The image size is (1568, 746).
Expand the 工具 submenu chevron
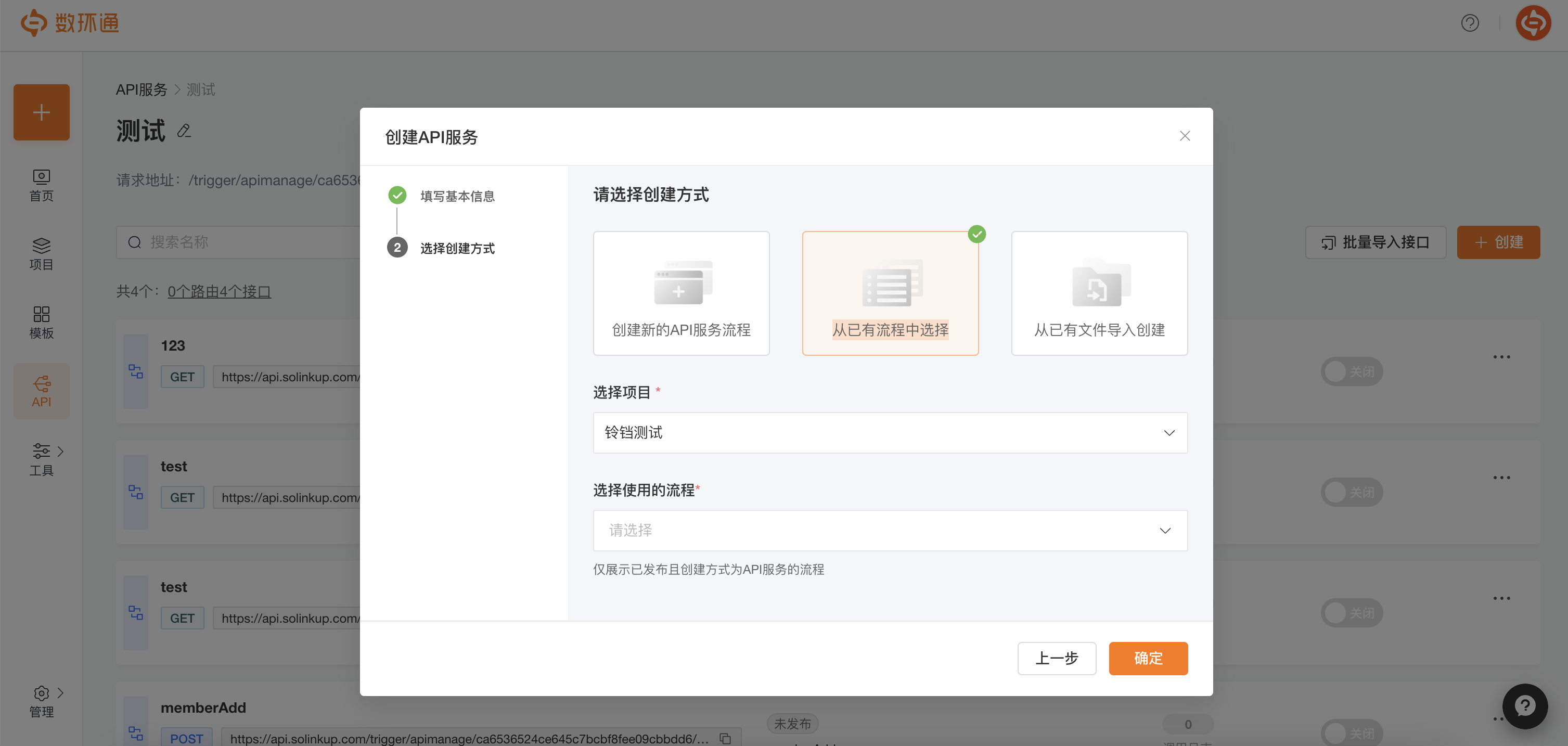click(x=60, y=451)
